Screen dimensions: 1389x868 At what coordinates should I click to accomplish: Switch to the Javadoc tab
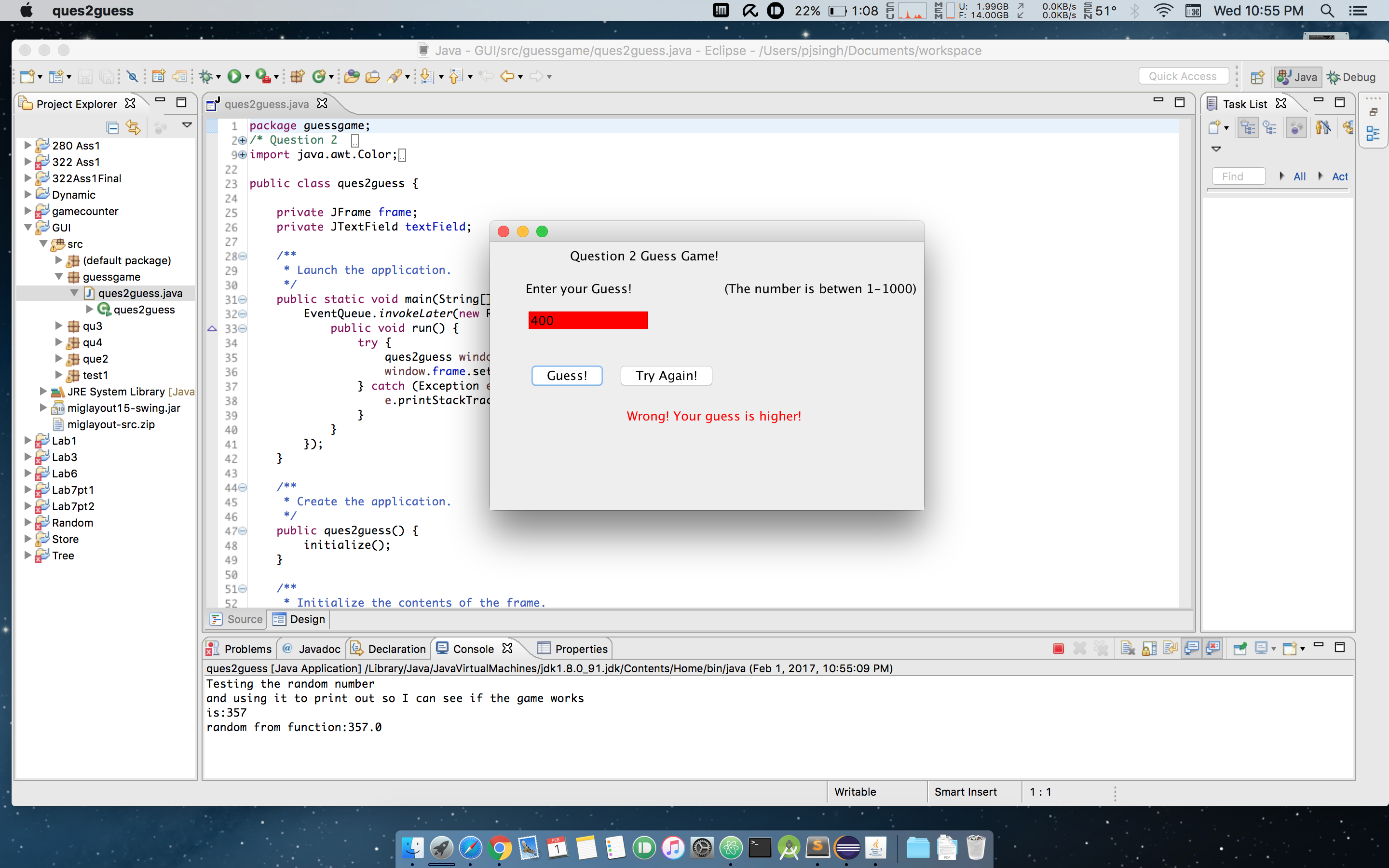pyautogui.click(x=312, y=649)
